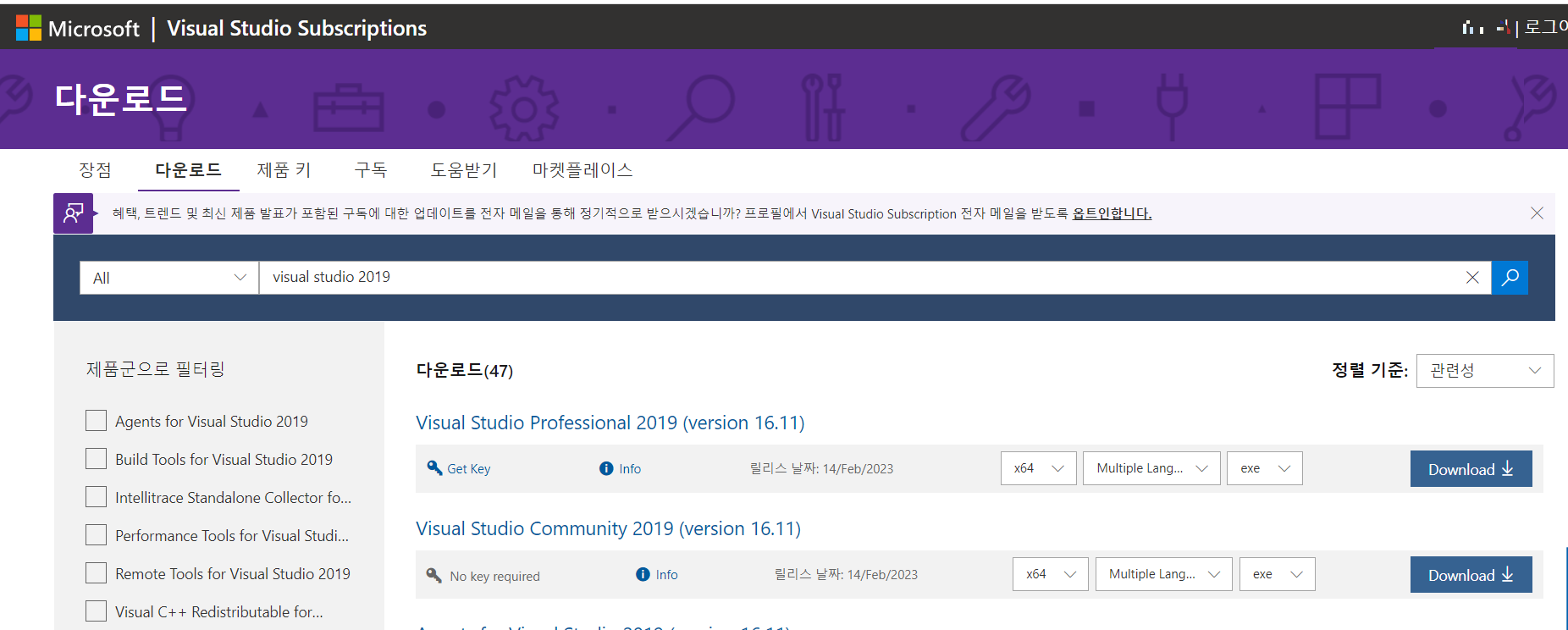Click the No key required text
1568x630 pixels.
pyautogui.click(x=495, y=576)
